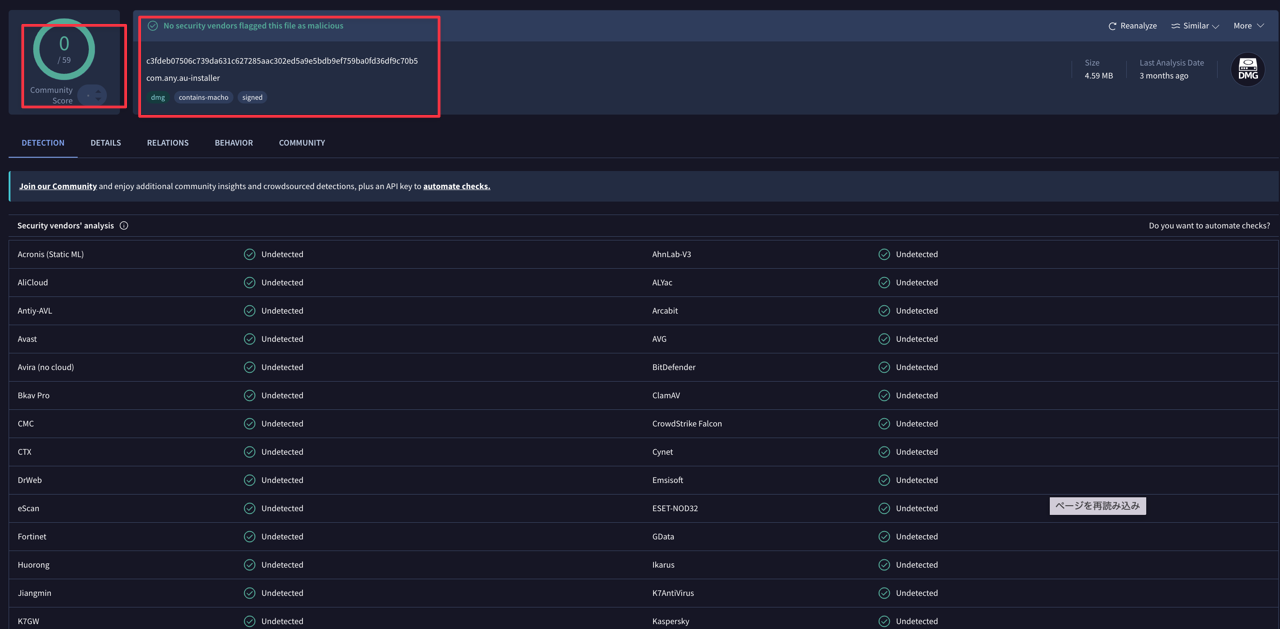Click the info icon beside Security vendors' analysis
1280x629 pixels.
pos(124,226)
